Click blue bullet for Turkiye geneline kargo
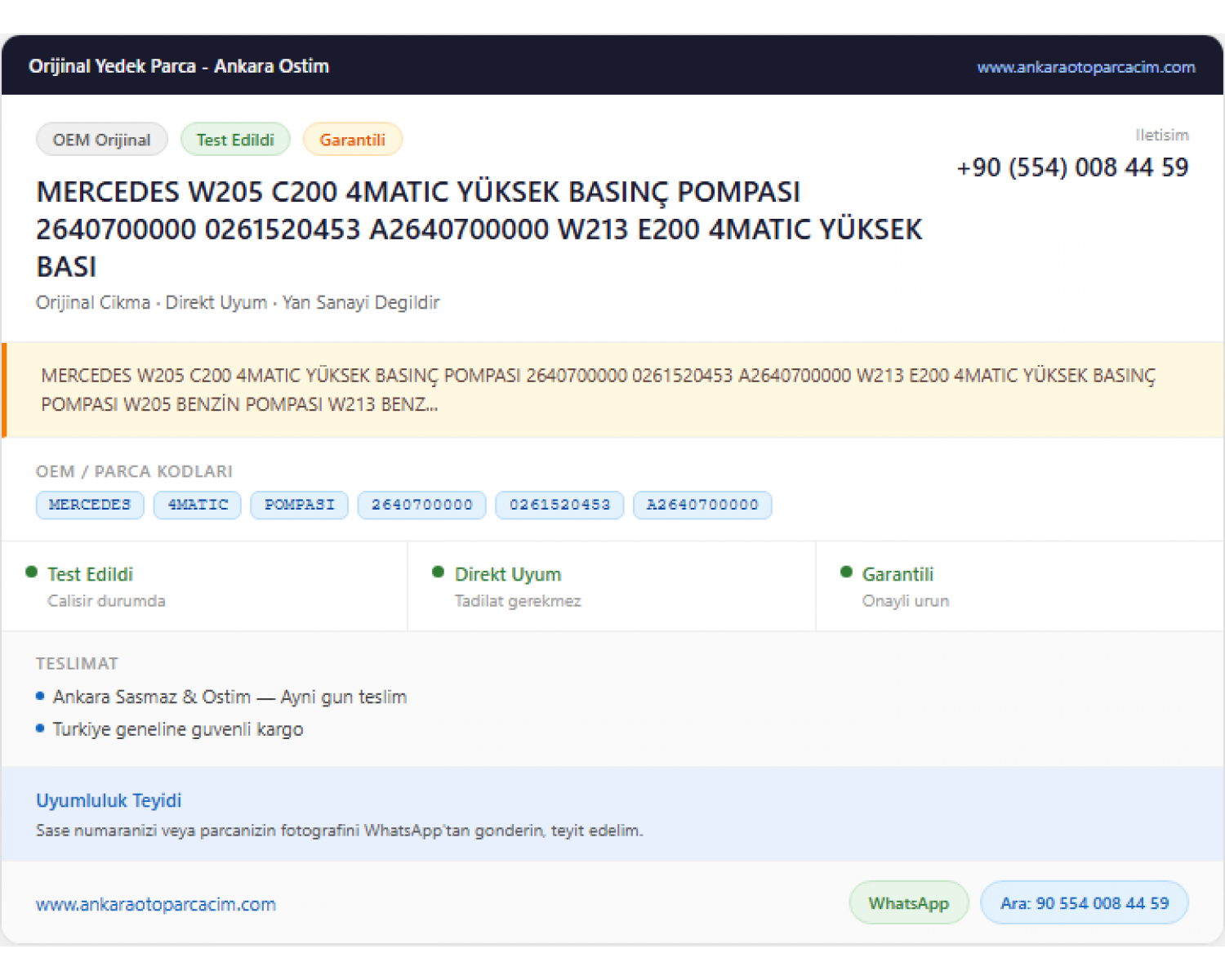Image resolution: width=1225 pixels, height=980 pixels. (x=40, y=728)
